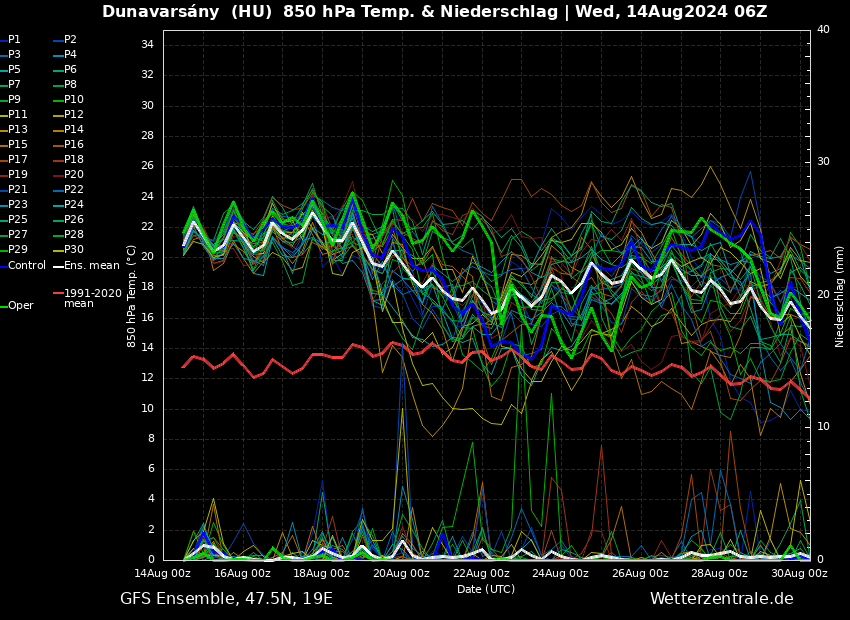The height and width of the screenshot is (620, 850).
Task: Click the P14 legend label
Action: click(73, 130)
